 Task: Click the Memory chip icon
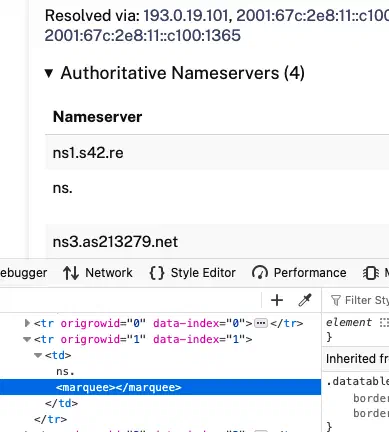click(371, 273)
